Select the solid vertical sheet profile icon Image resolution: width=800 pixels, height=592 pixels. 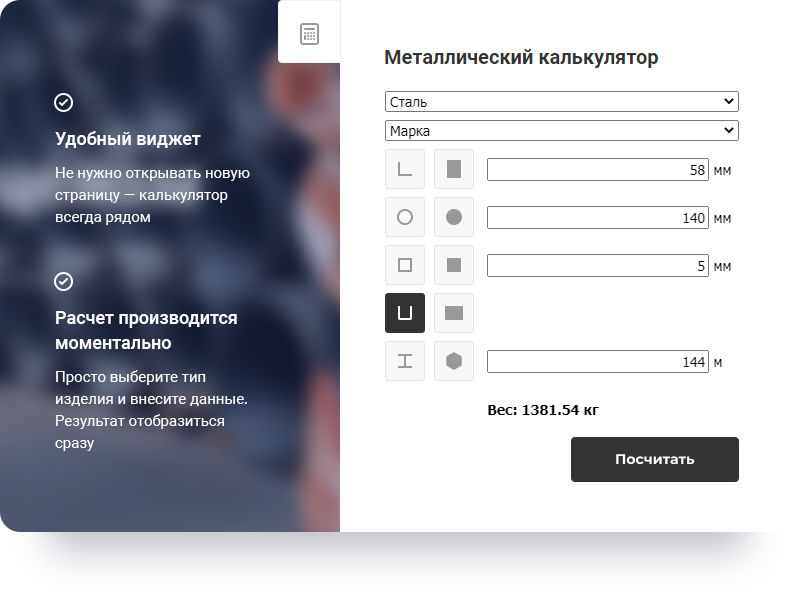[x=454, y=169]
